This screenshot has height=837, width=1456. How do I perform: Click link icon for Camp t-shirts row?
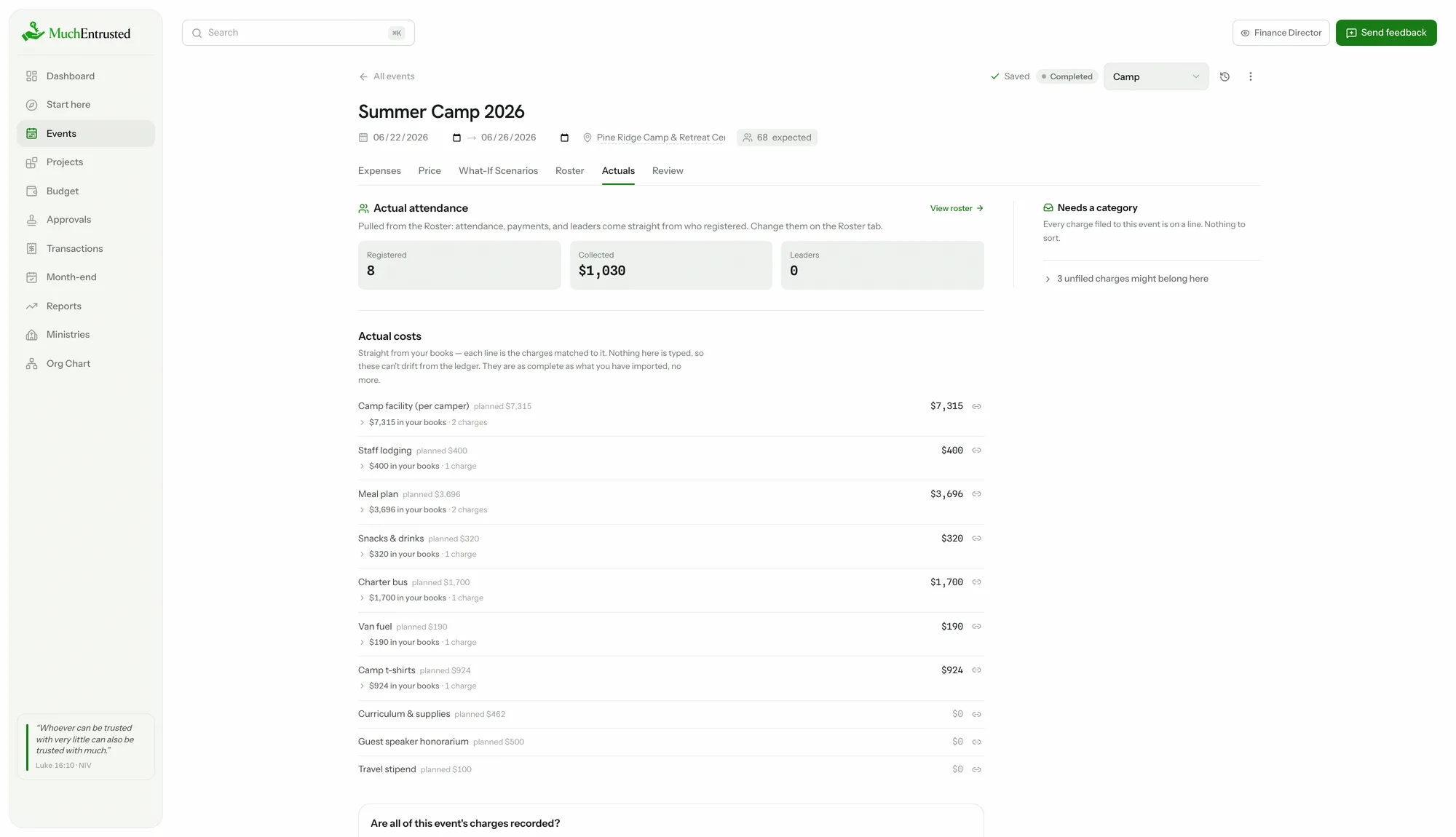[x=976, y=670]
